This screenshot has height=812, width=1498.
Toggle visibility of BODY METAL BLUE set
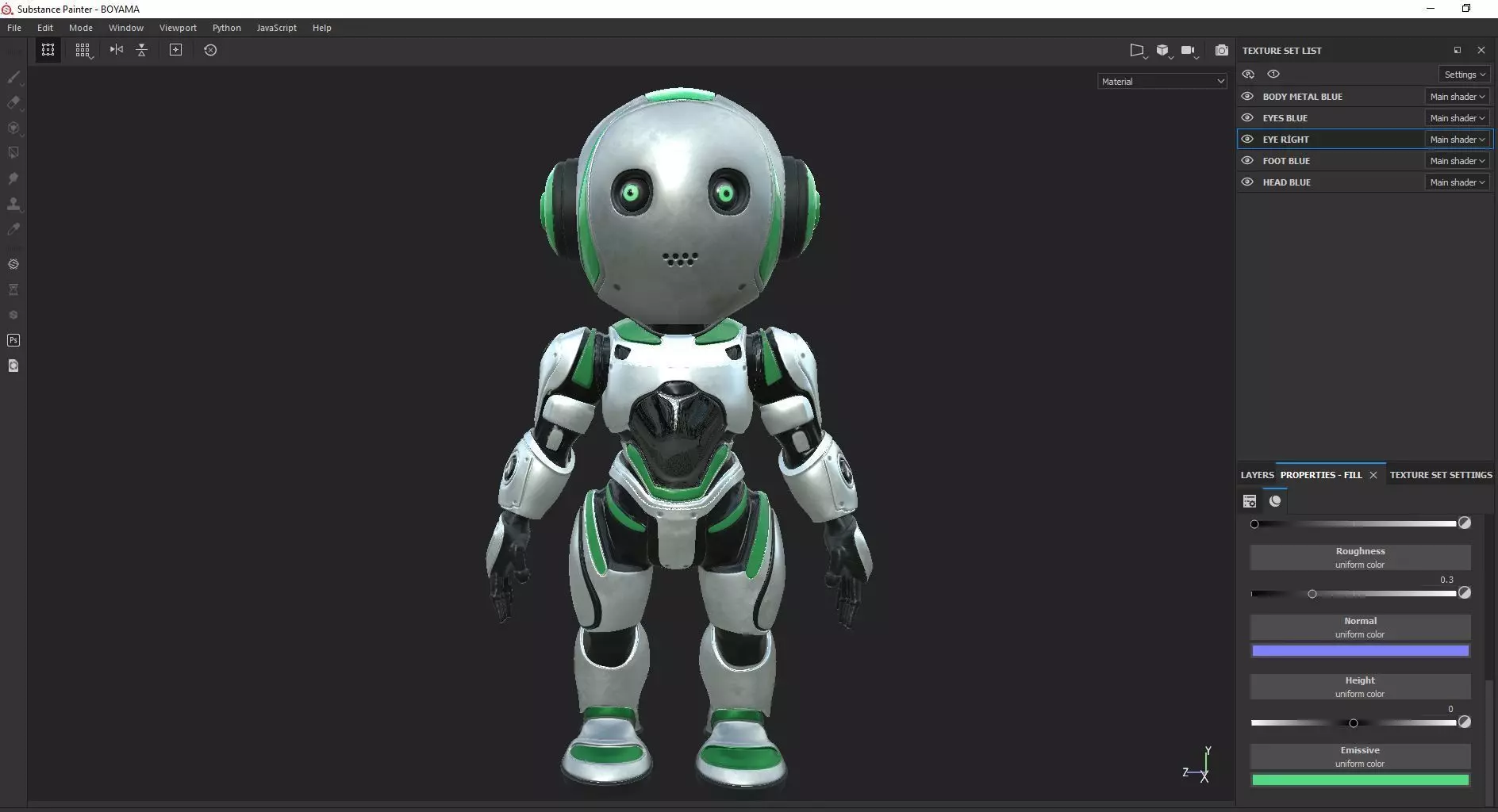pyautogui.click(x=1247, y=97)
